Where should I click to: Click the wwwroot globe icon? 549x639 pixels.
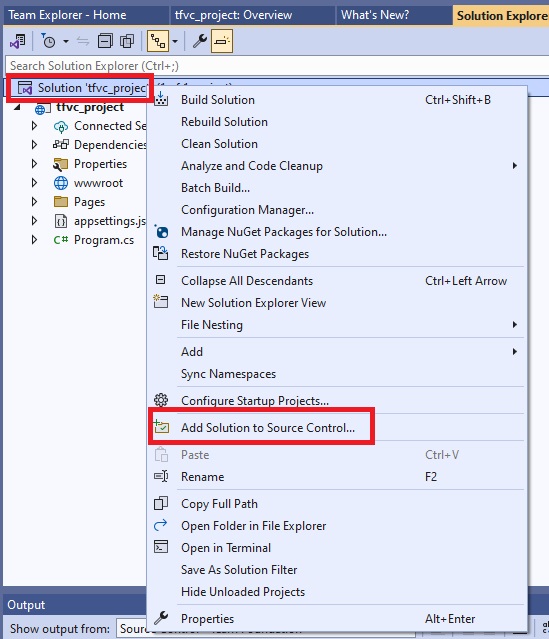pos(61,183)
